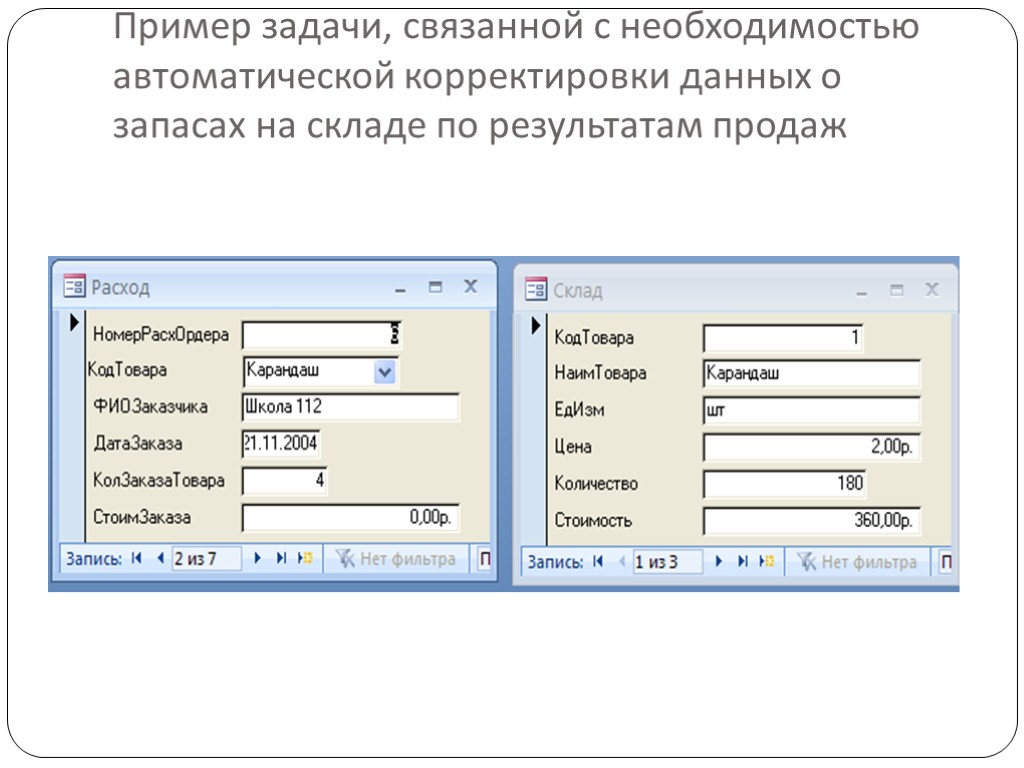Click the НаимТовара field with Карандаш
Screen dimensions: 1024x768
(812, 374)
